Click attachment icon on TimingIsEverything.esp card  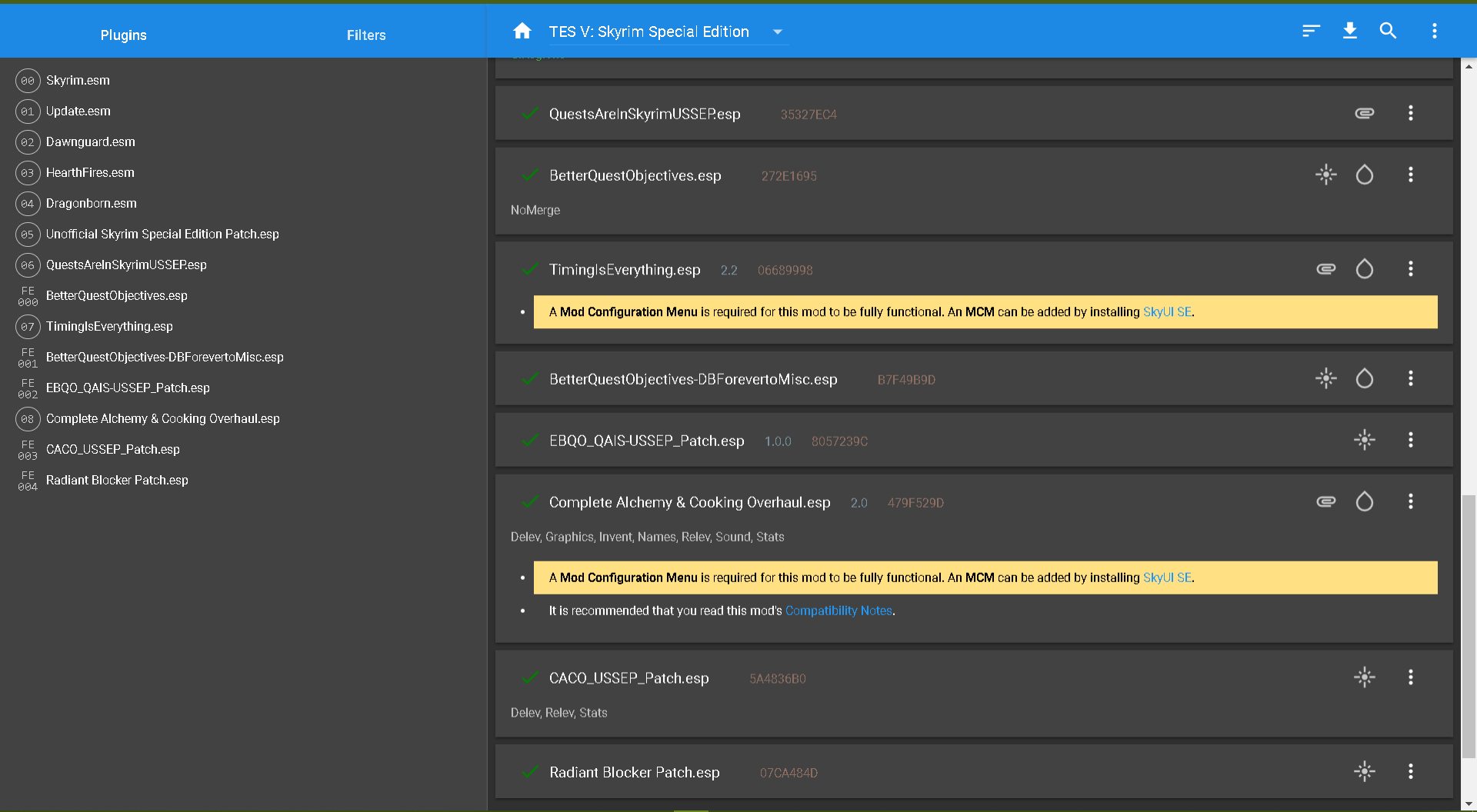pyautogui.click(x=1326, y=269)
